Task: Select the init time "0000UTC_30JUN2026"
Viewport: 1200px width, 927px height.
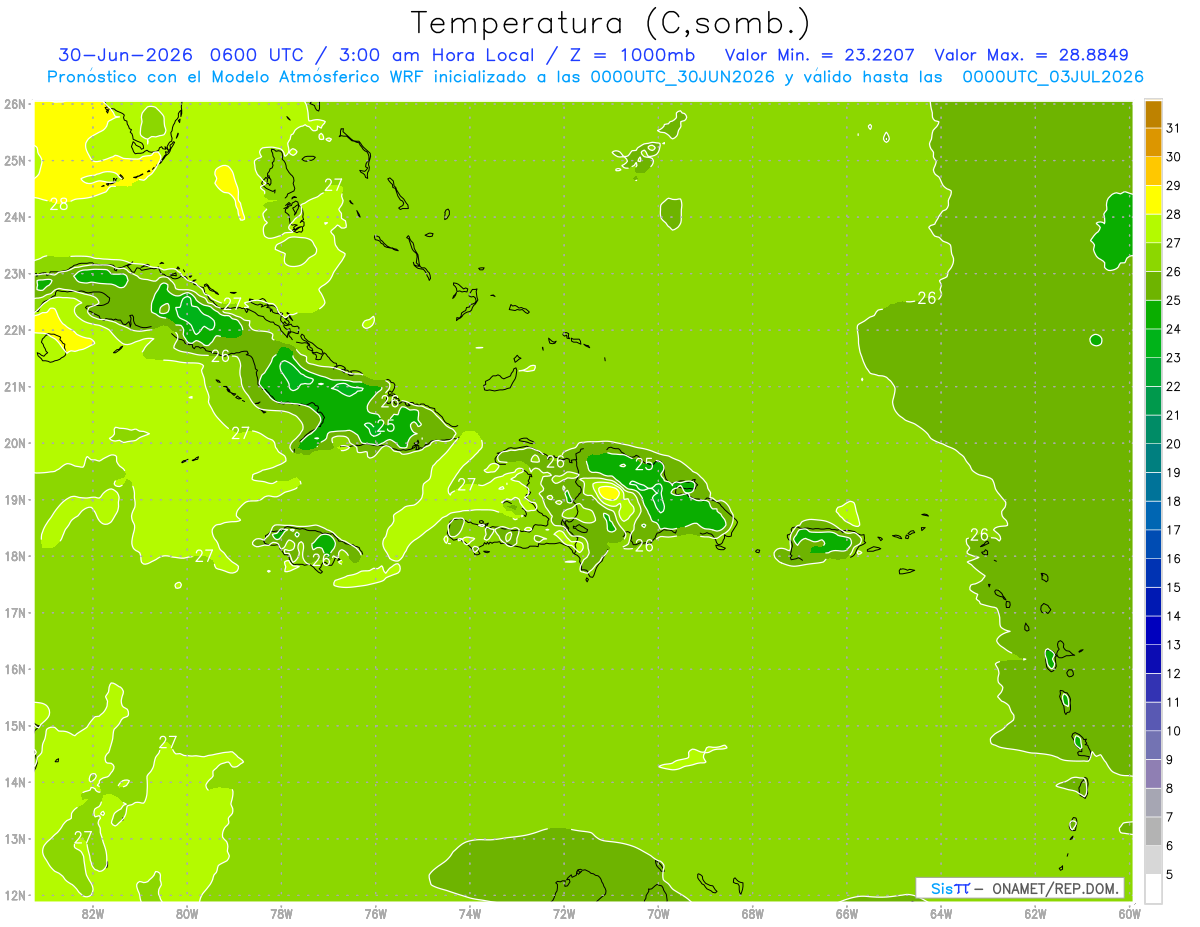Action: coord(684,77)
